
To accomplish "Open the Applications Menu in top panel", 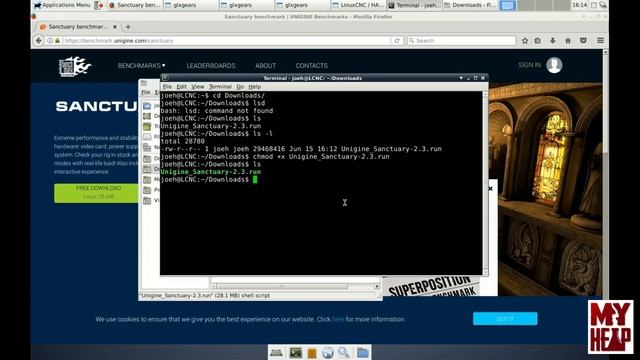I will tap(62, 5).
